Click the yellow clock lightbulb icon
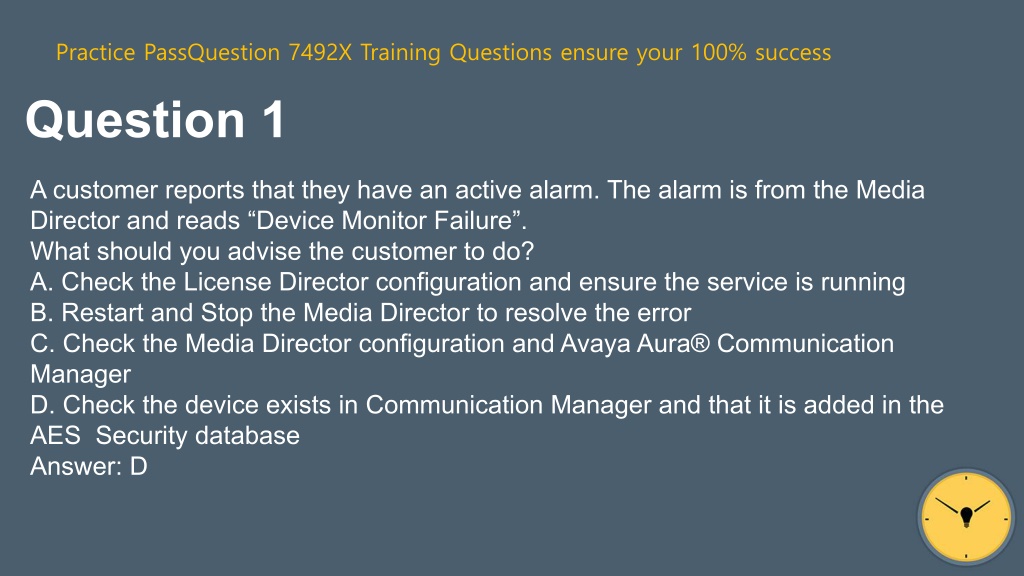This screenshot has height=576, width=1024. click(x=966, y=517)
